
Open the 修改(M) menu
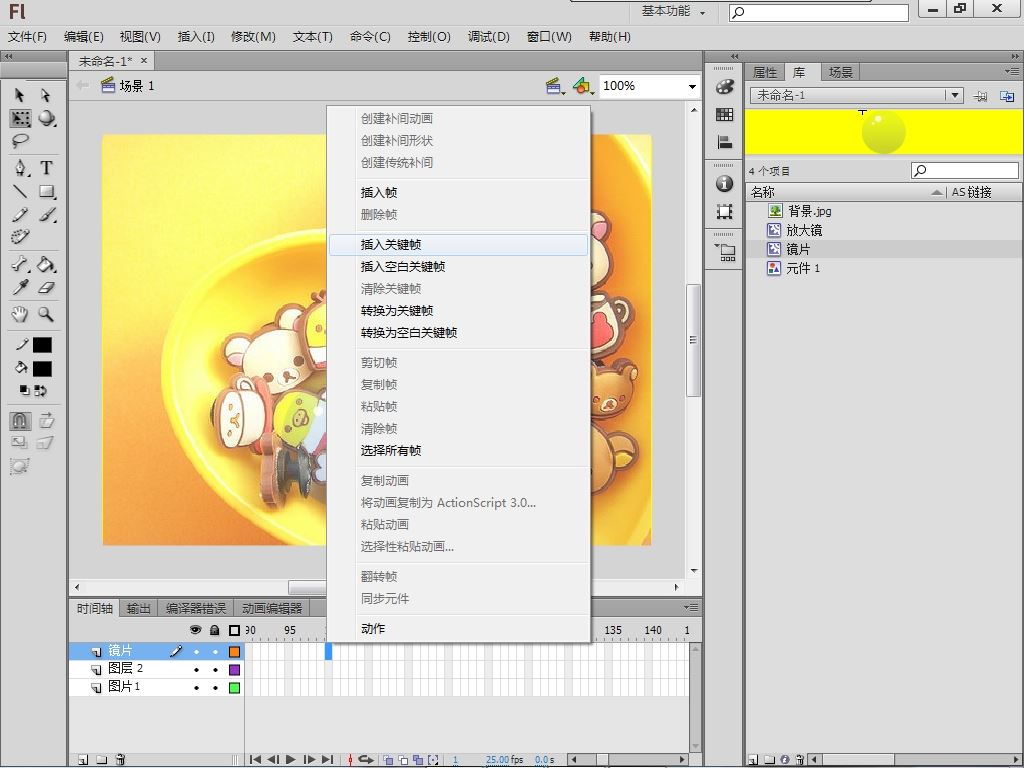point(253,37)
